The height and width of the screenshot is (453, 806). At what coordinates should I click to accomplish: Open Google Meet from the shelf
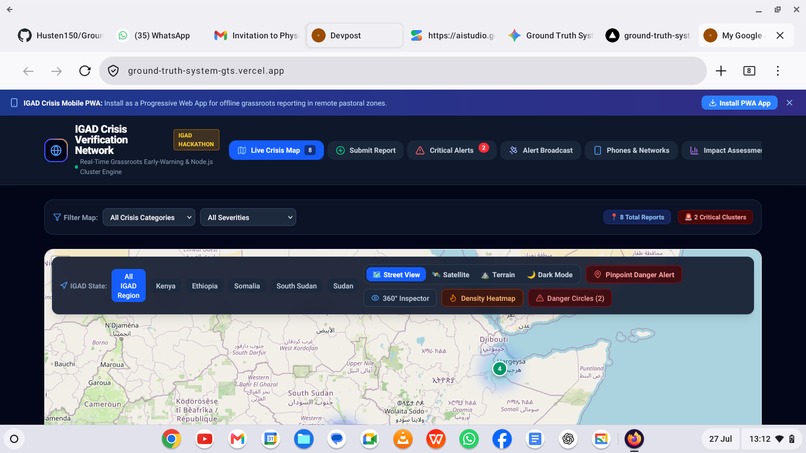[370, 439]
